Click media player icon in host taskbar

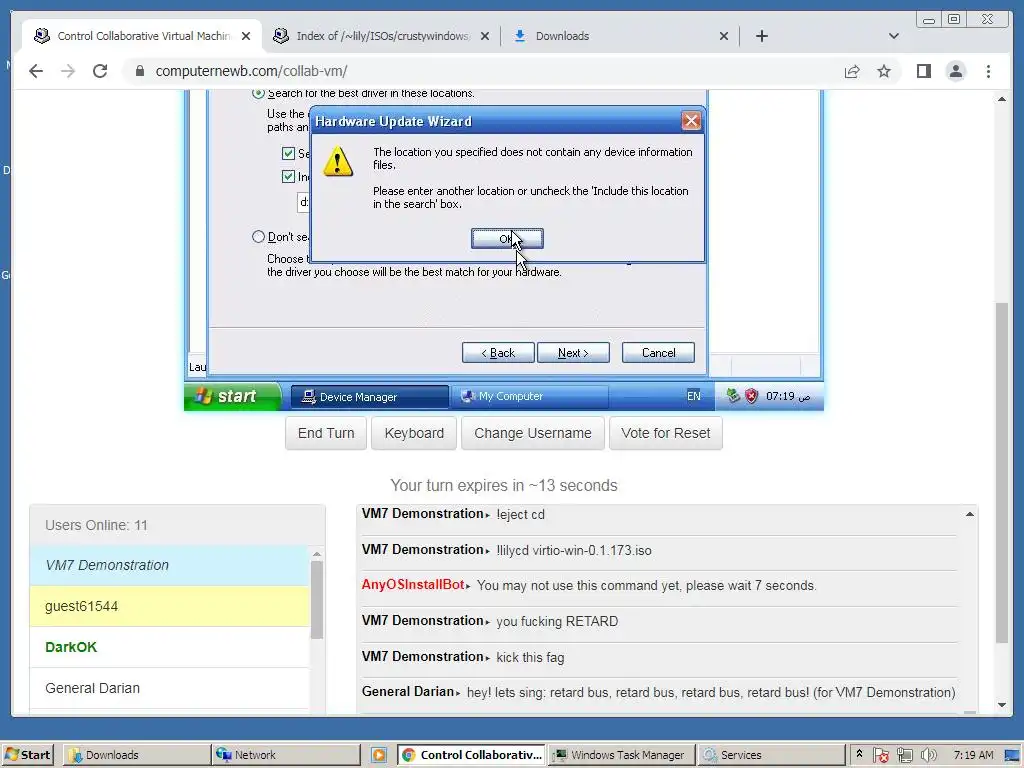click(x=379, y=755)
